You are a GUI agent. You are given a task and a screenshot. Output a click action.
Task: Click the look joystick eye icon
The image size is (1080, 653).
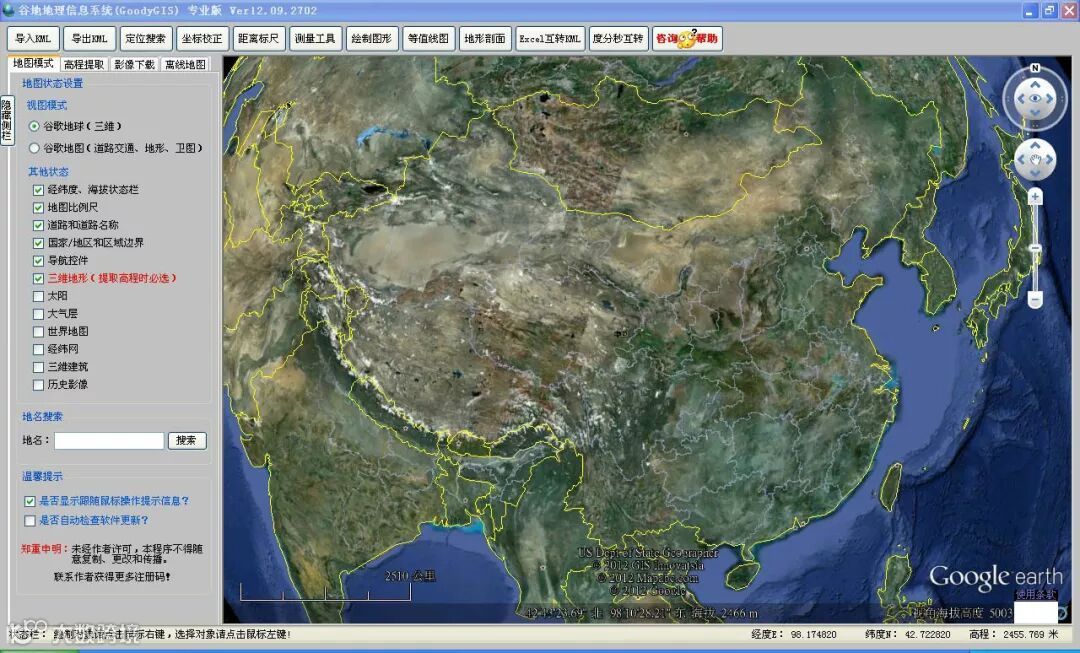1035,99
